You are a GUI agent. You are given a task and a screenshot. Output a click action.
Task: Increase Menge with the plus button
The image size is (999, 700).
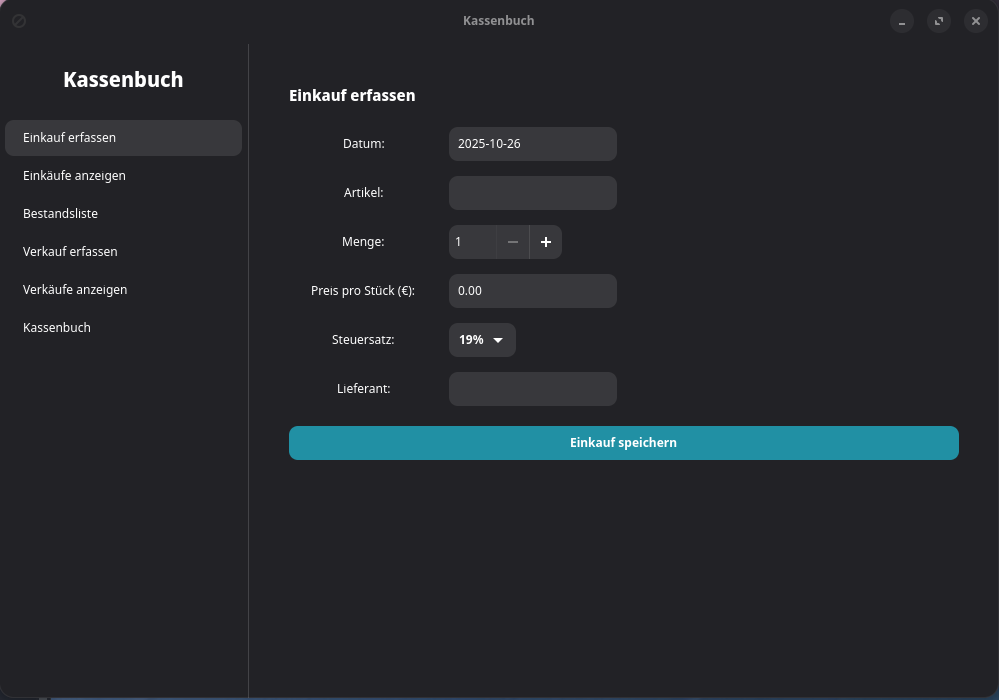[x=545, y=242]
